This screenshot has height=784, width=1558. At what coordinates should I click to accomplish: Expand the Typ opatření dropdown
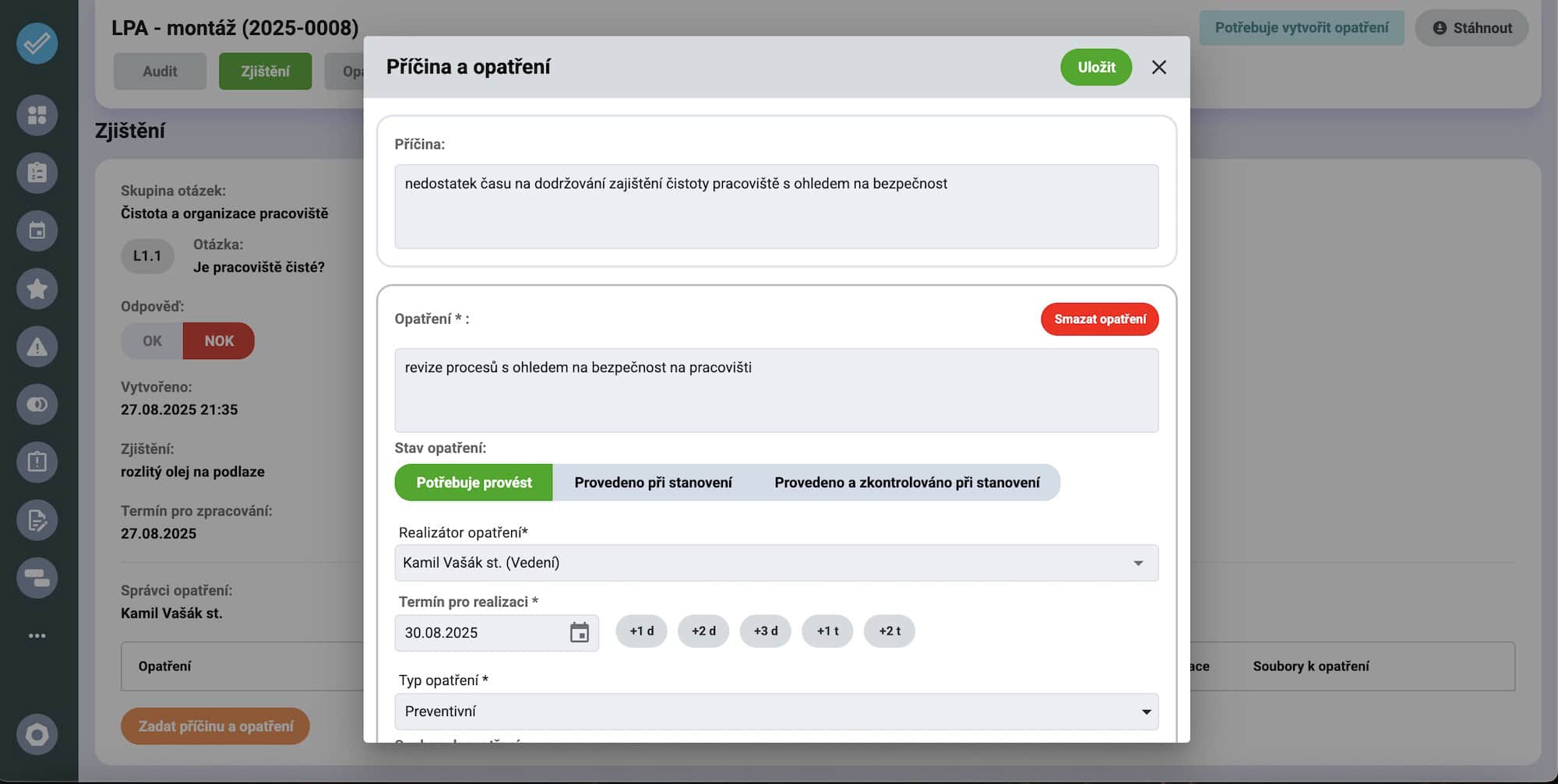coord(776,712)
